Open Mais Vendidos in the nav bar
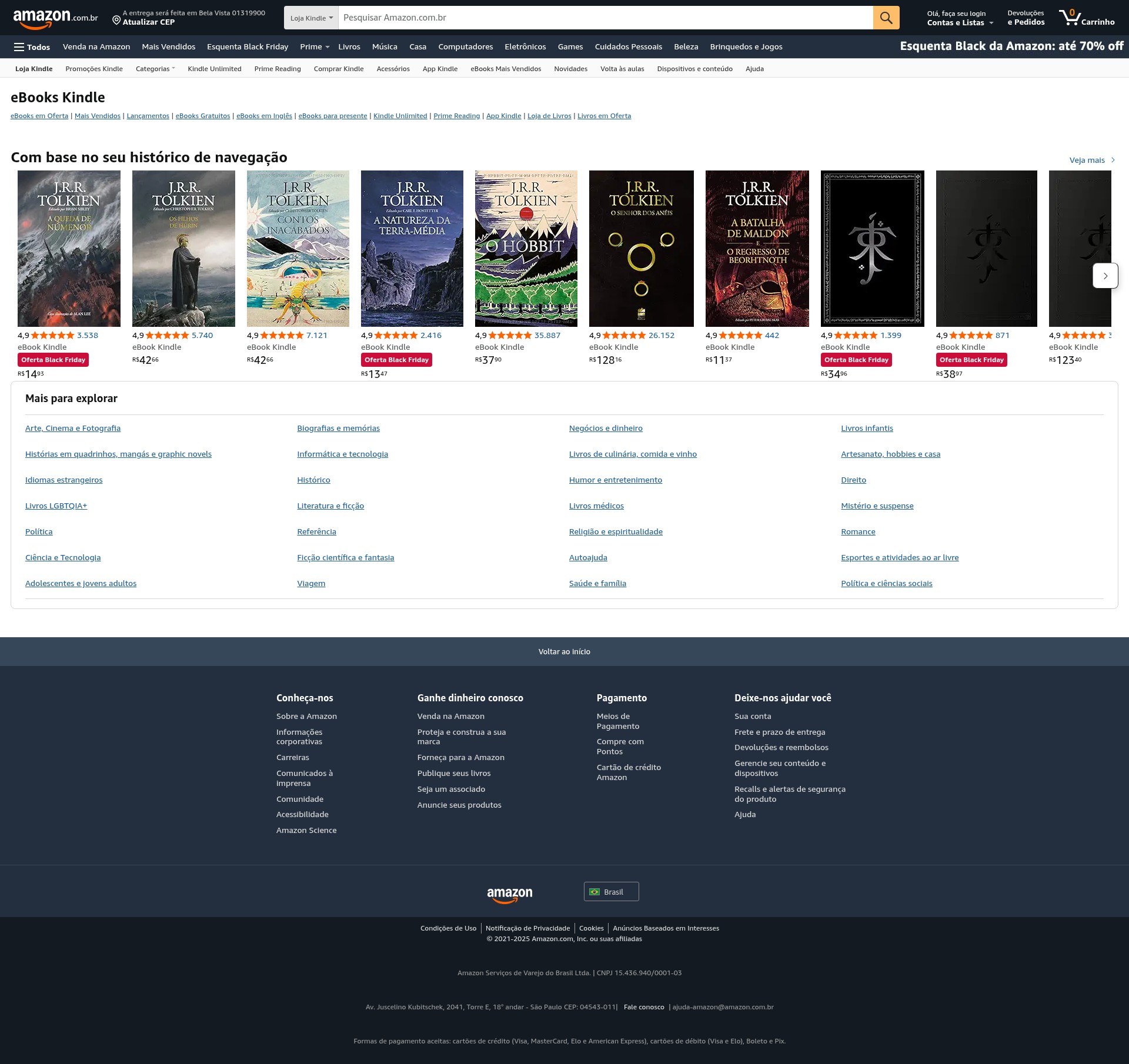 point(168,47)
